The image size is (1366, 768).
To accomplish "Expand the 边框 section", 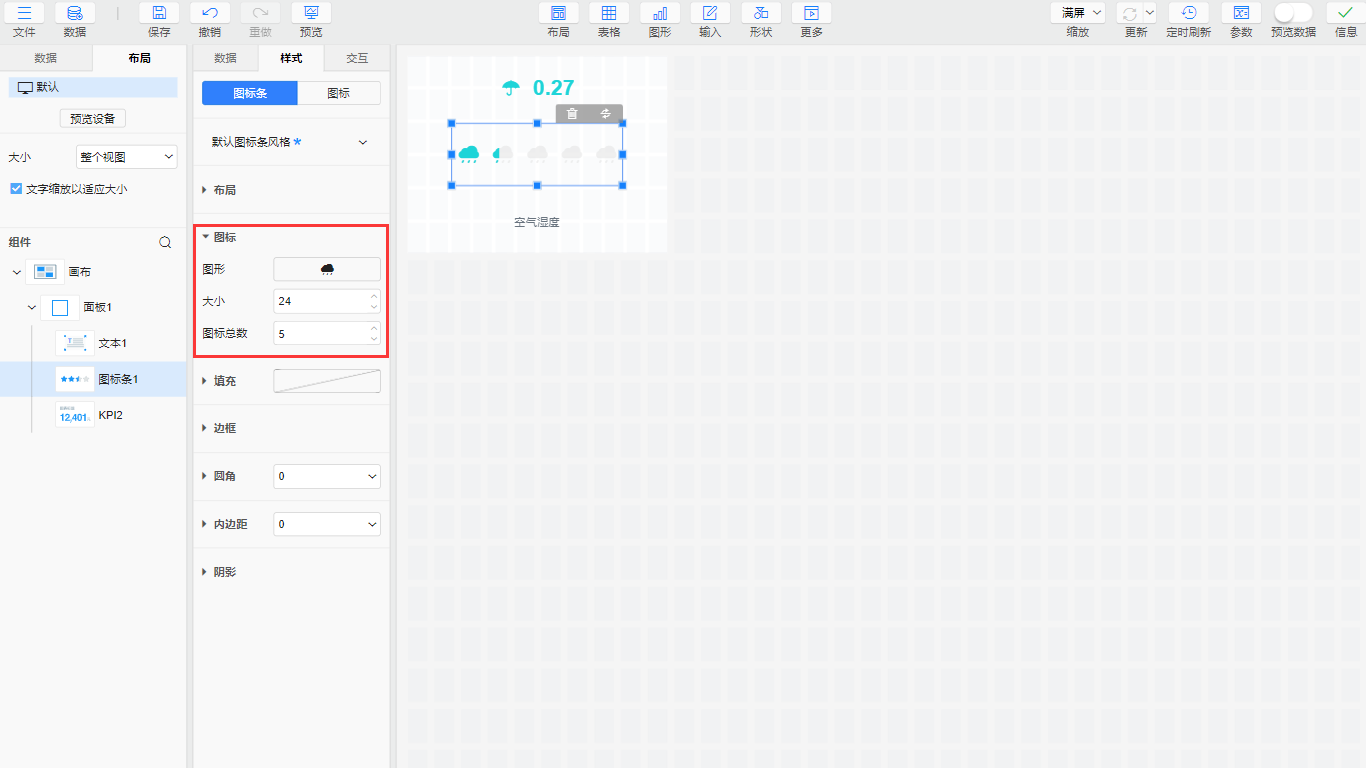I will 206,428.
